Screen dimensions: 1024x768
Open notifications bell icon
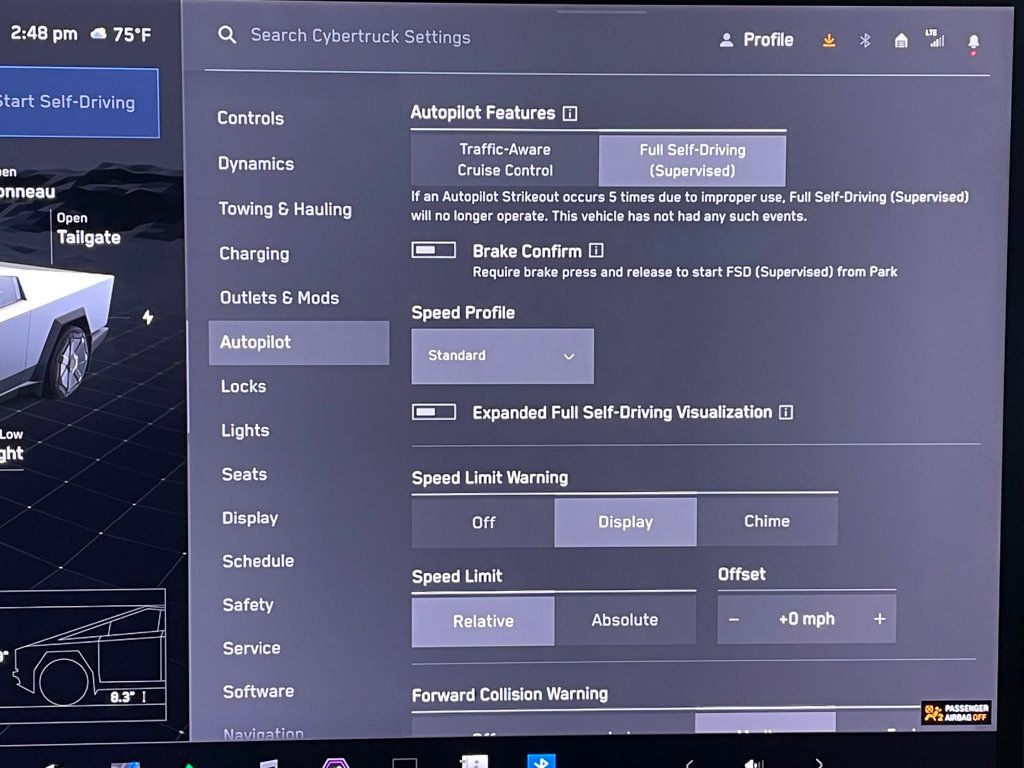tap(973, 43)
